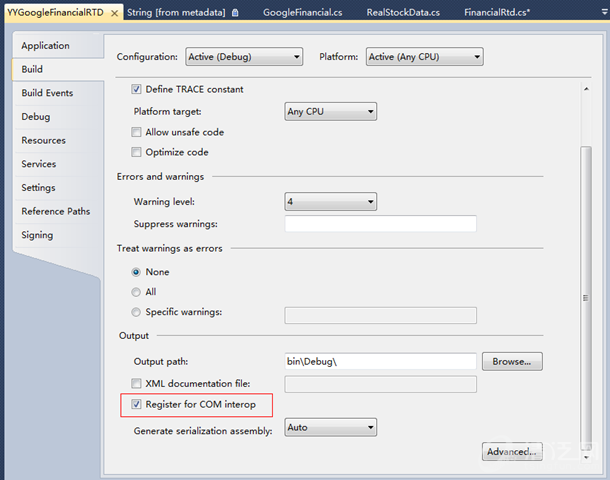Check Allow unsafe code
The width and height of the screenshot is (610, 480).
point(136,132)
